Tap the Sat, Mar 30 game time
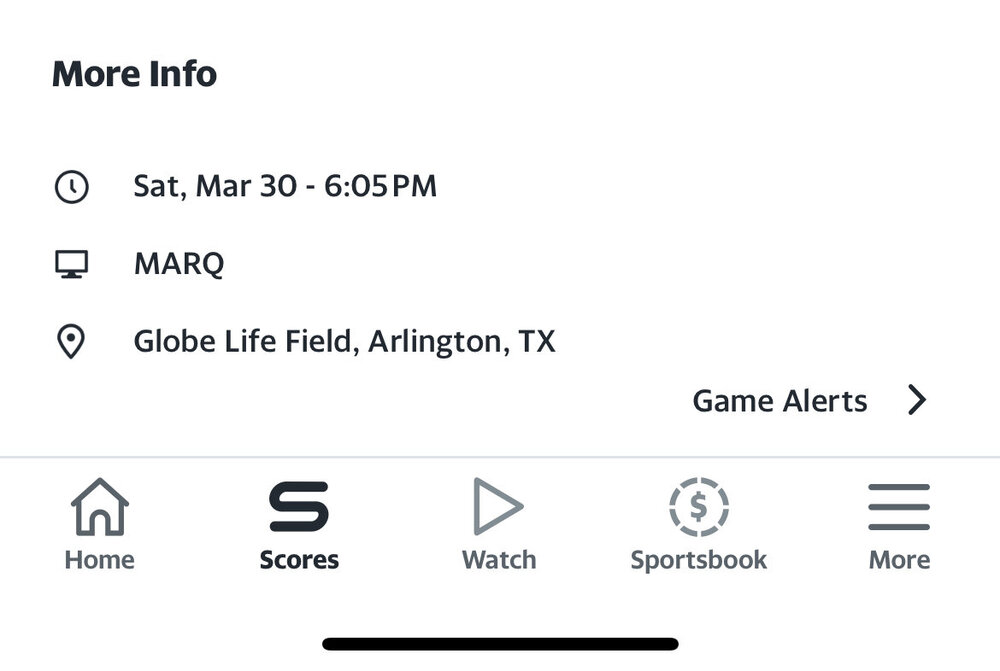Screen dimensions: 1000x671 point(285,186)
